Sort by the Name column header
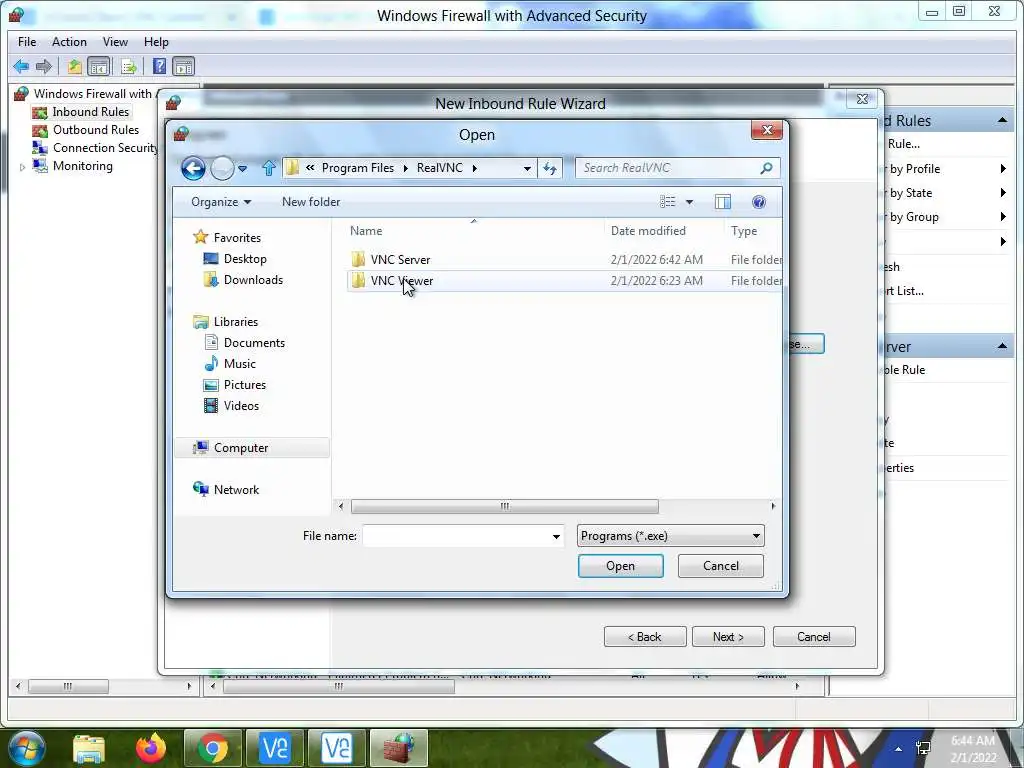Viewport: 1024px width, 768px height. (x=366, y=231)
